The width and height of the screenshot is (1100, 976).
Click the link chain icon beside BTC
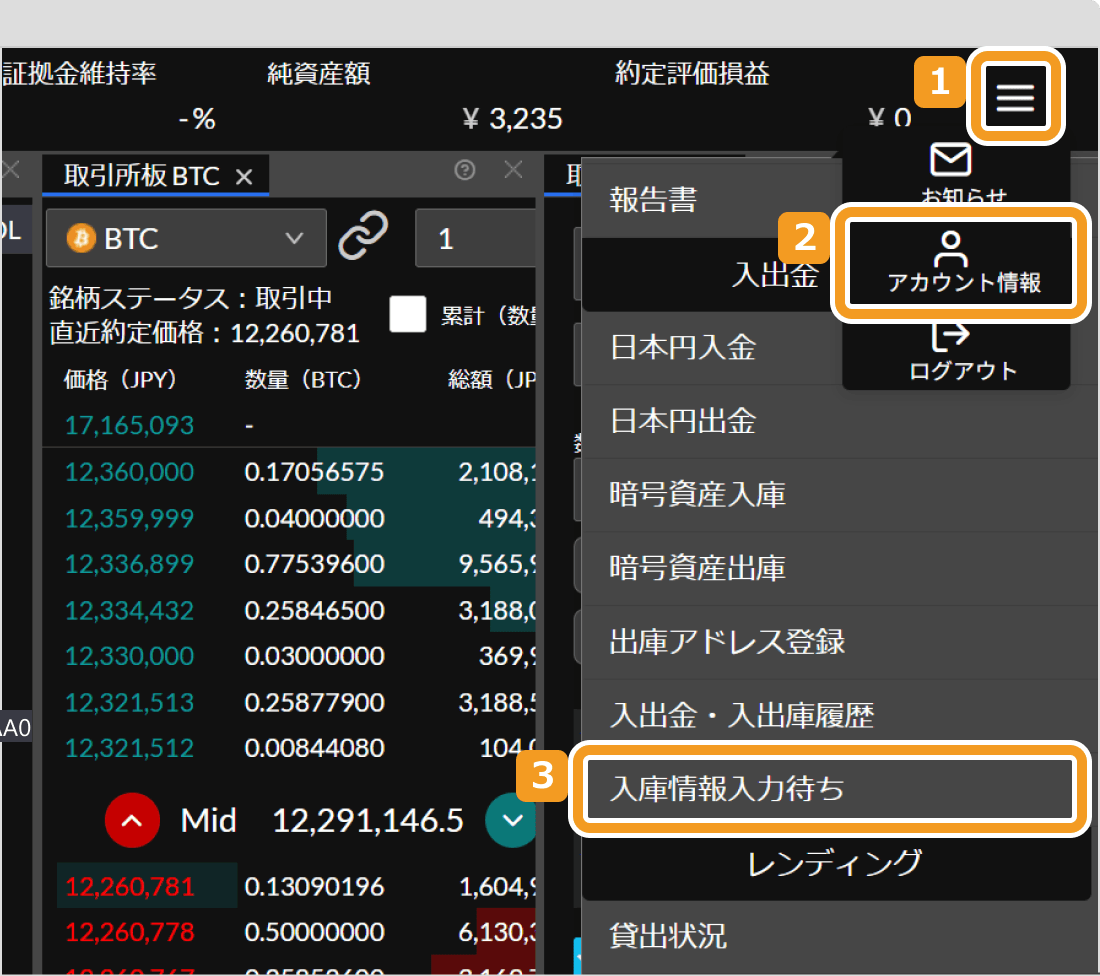(363, 236)
